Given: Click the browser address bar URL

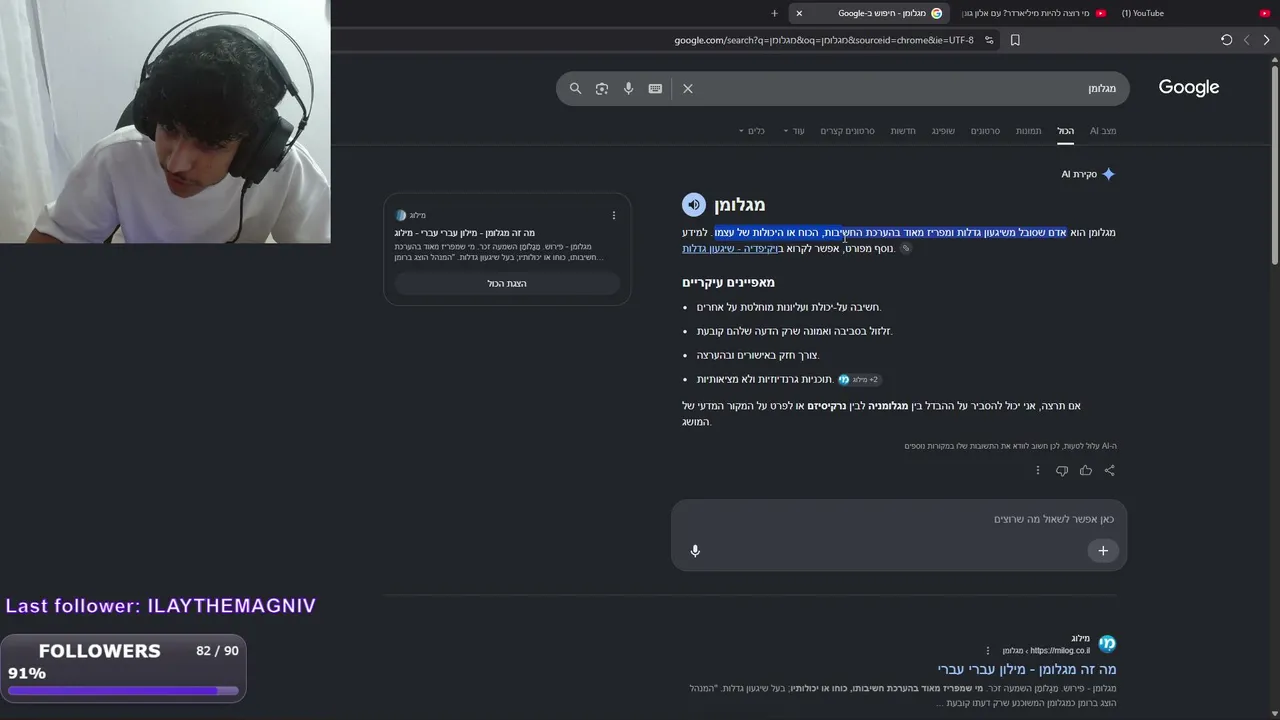Looking at the screenshot, I should pyautogui.click(x=823, y=40).
